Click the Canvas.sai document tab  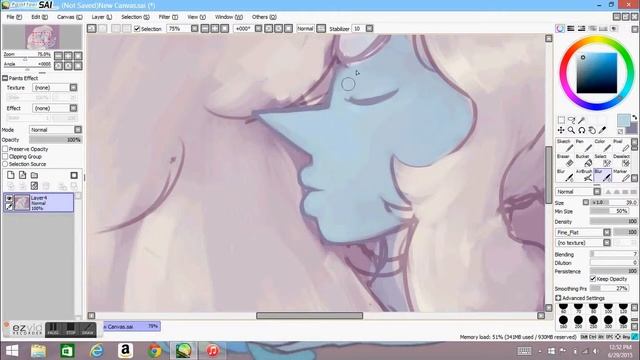tap(131, 326)
